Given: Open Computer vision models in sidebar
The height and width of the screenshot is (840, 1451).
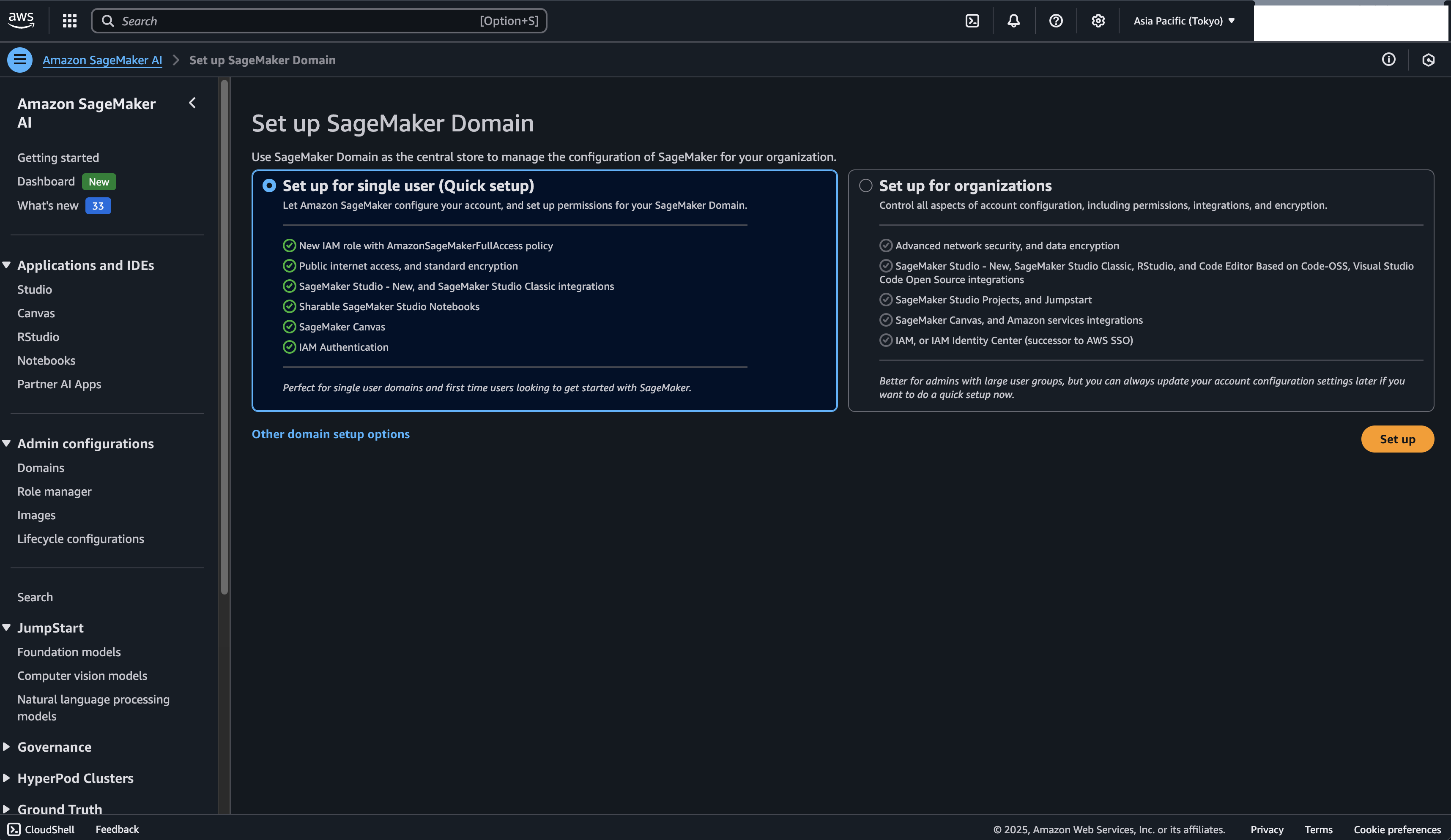Looking at the screenshot, I should (x=82, y=676).
